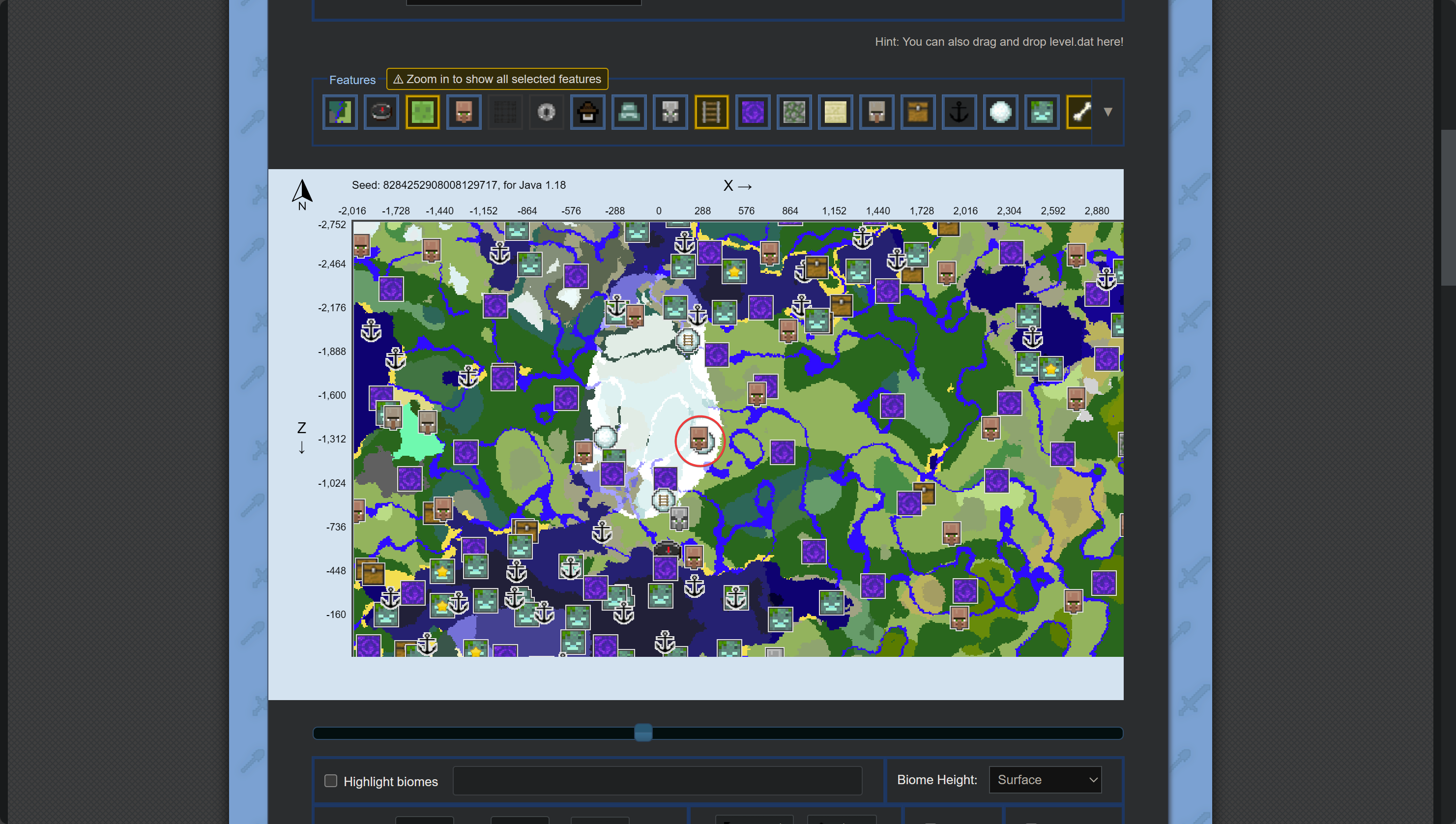Screen dimensions: 1456x824
Task: Click the 'Seed: 8284252908008129717, for Java 1.18' text
Action: [459, 185]
